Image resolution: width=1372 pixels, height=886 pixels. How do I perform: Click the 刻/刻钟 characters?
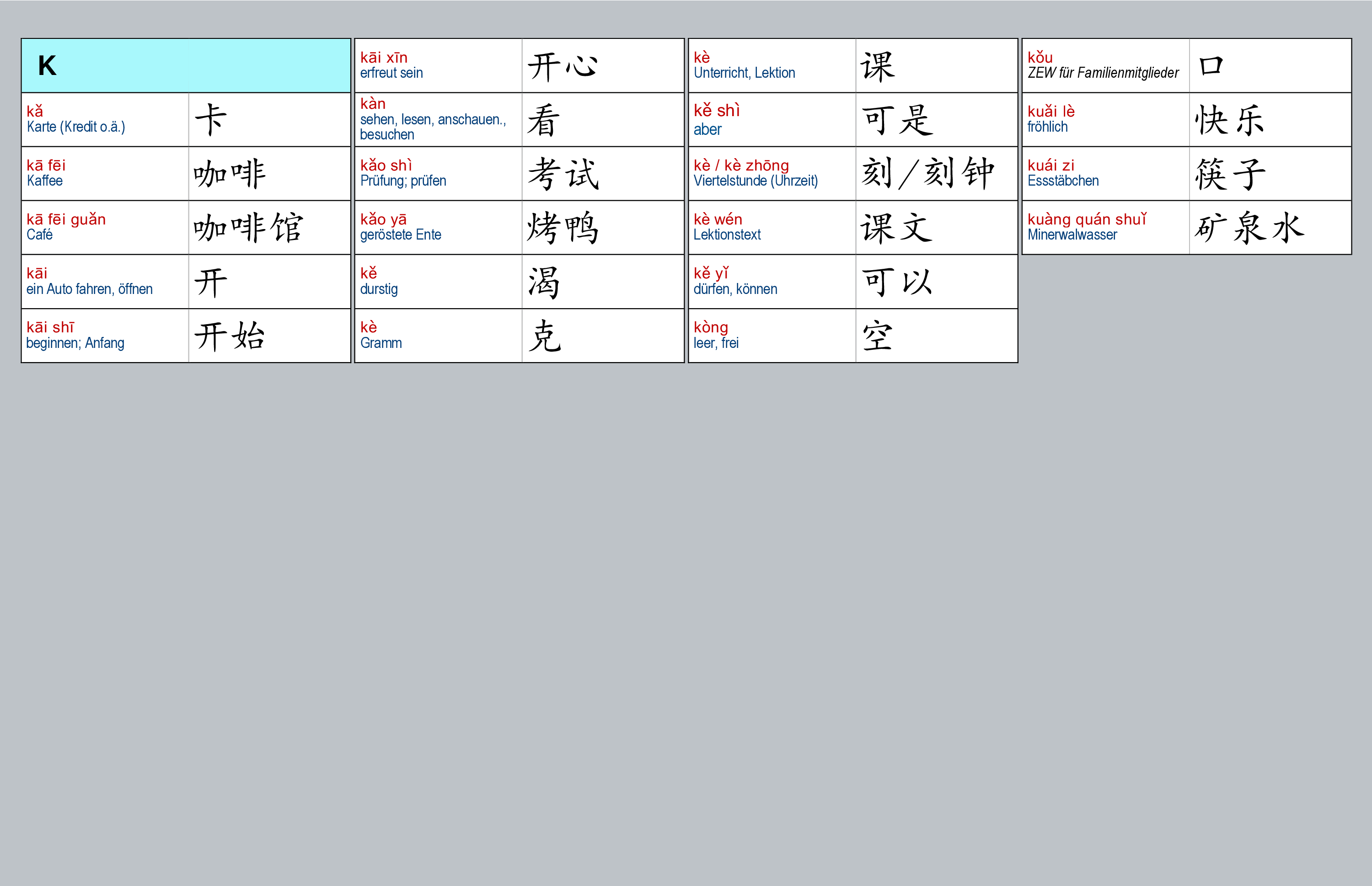pos(928,173)
